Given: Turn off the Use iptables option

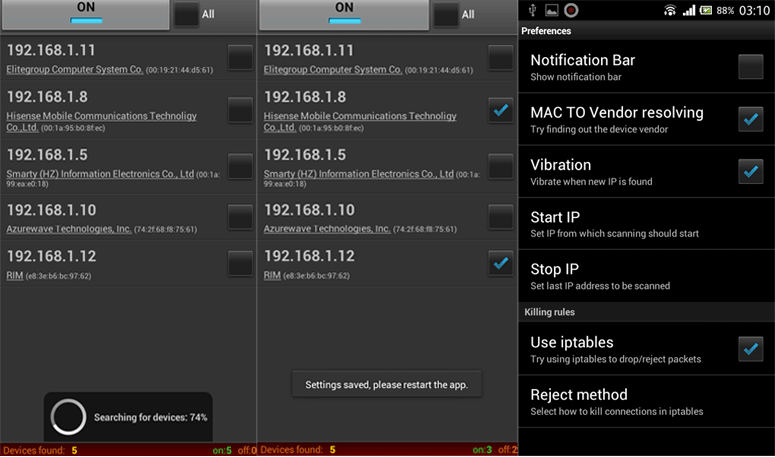Looking at the screenshot, I should click(750, 349).
